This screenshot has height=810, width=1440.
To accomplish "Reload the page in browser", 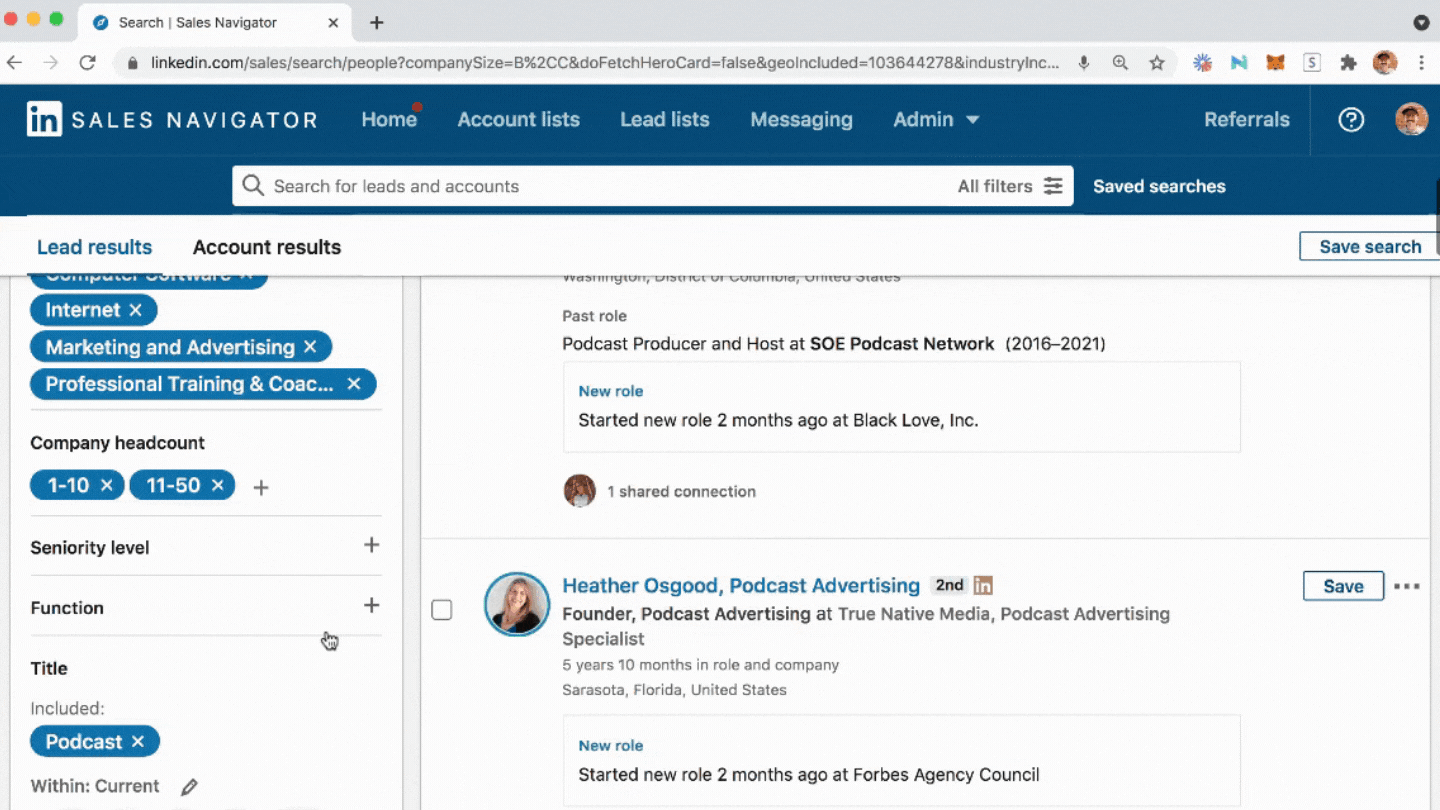I will (x=88, y=63).
